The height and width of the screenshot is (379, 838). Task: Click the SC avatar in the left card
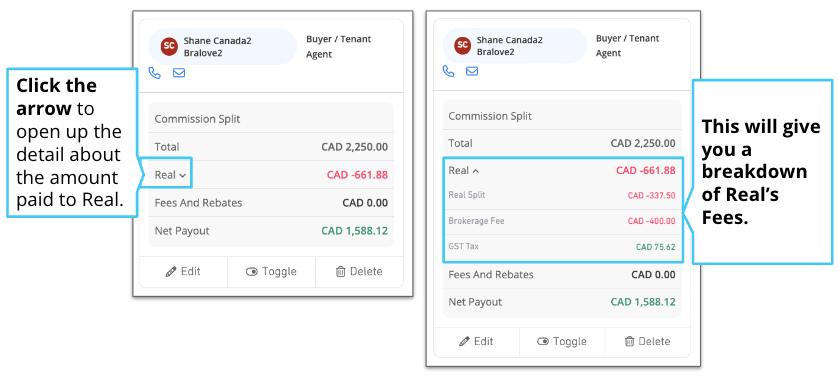(x=169, y=47)
